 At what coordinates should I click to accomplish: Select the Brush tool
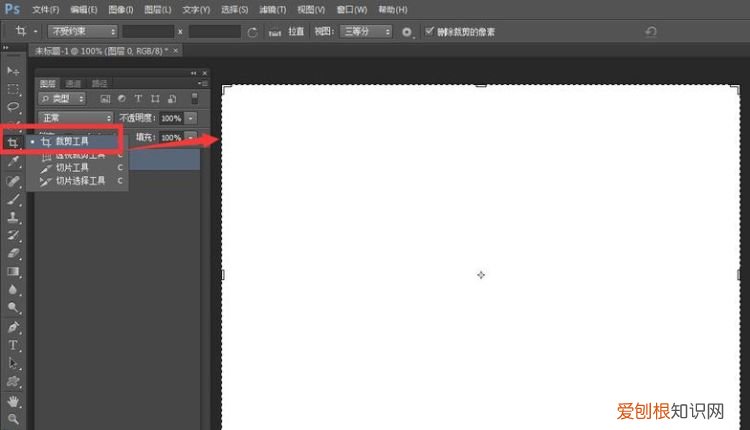point(13,199)
